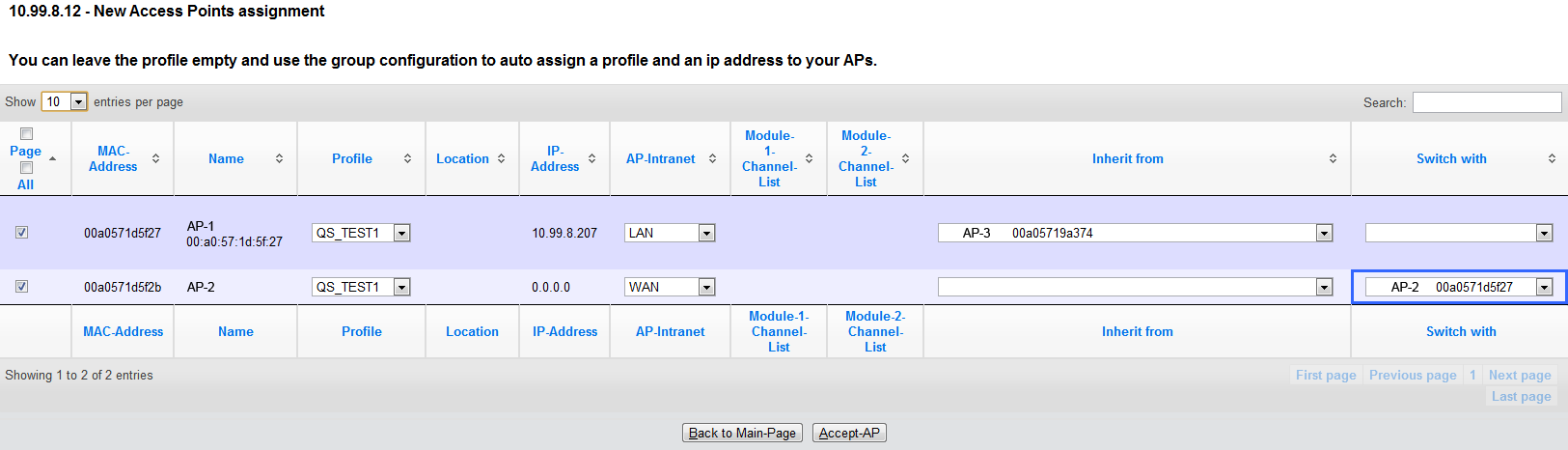The width and height of the screenshot is (1568, 450).
Task: Sort table by Inherit from column header
Action: pos(1127,158)
